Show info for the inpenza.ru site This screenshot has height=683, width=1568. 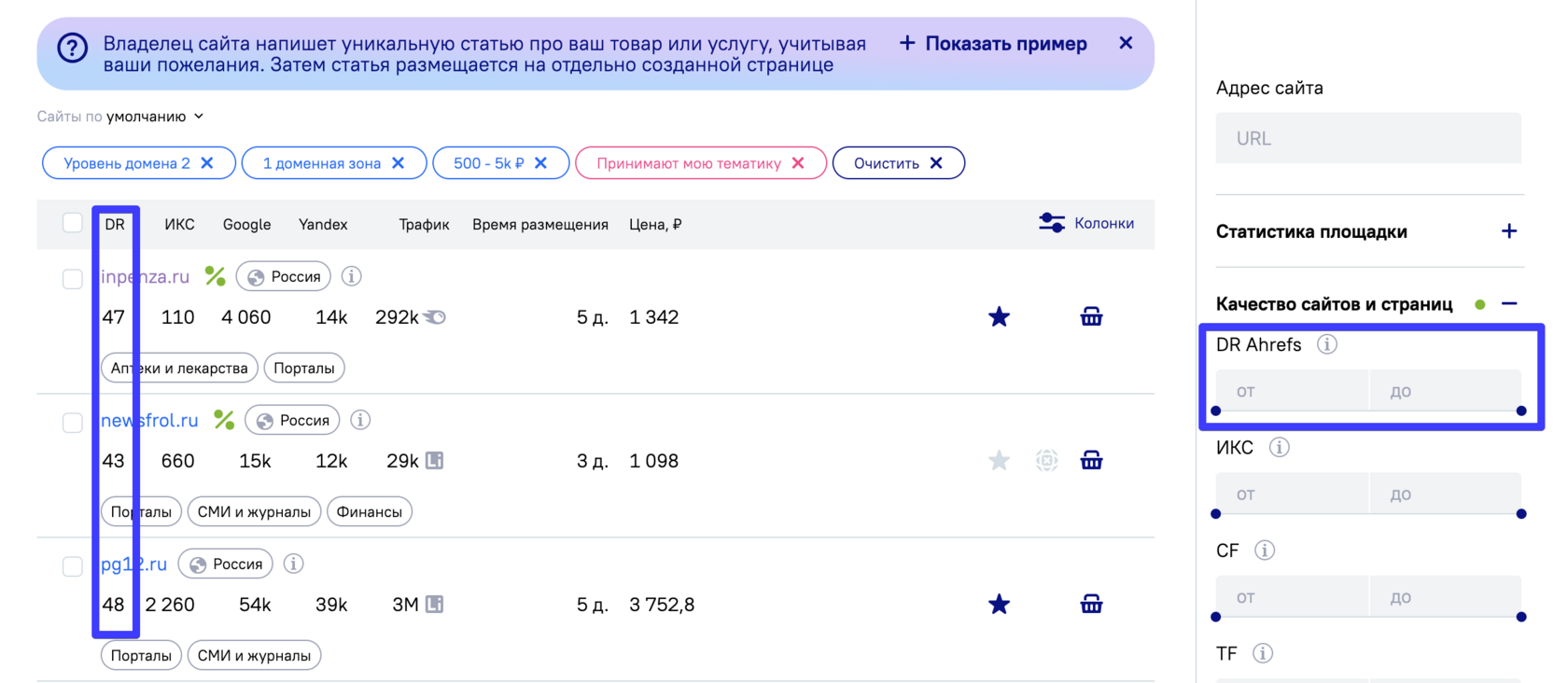coord(352,276)
